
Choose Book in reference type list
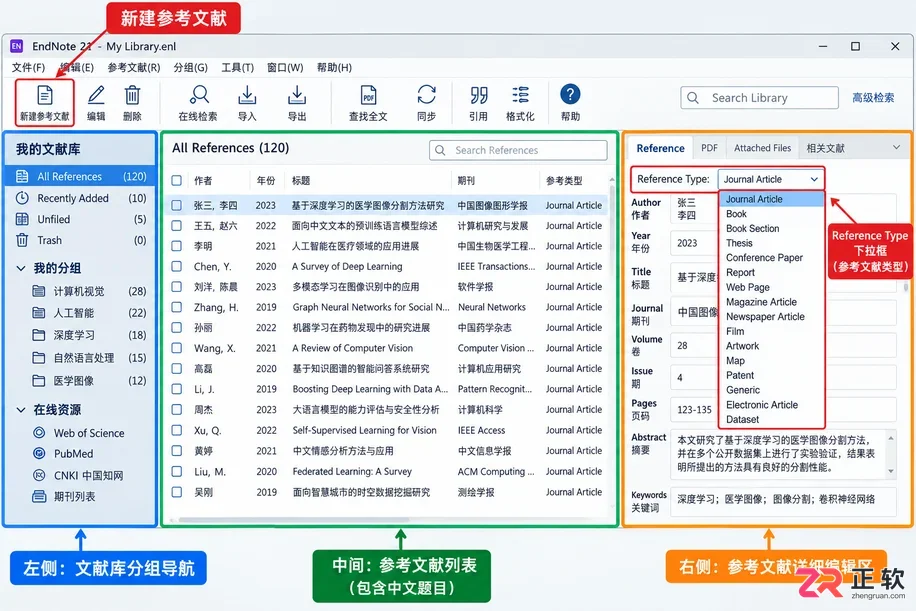[771, 214]
